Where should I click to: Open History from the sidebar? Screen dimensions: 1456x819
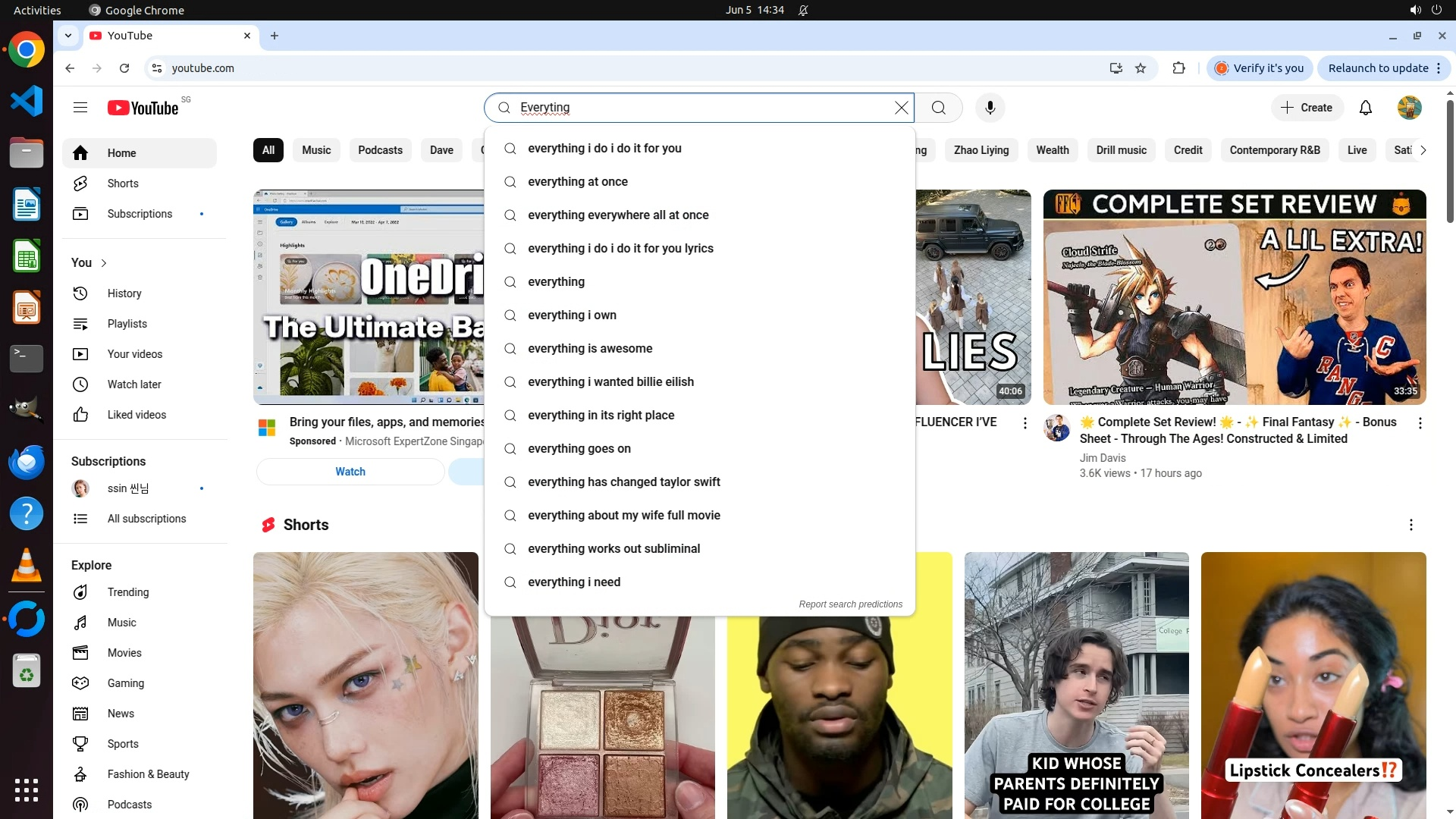[124, 293]
